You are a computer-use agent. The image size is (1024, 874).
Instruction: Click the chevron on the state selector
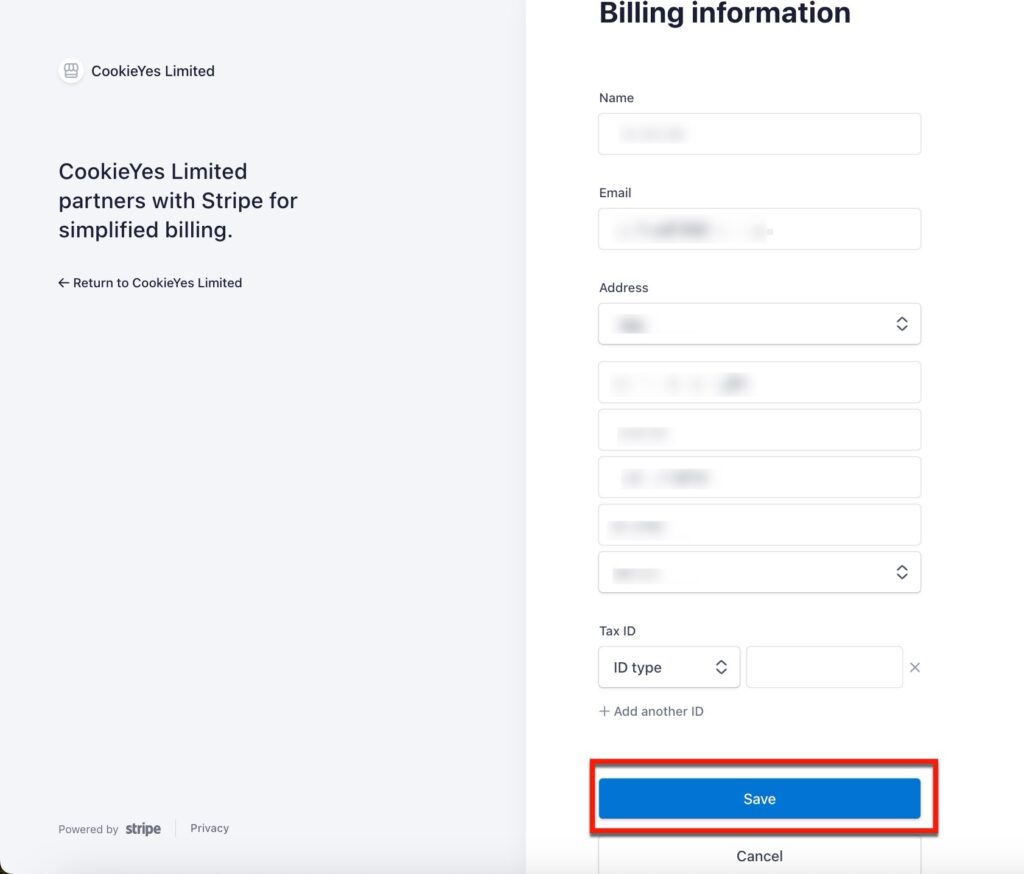(x=901, y=572)
